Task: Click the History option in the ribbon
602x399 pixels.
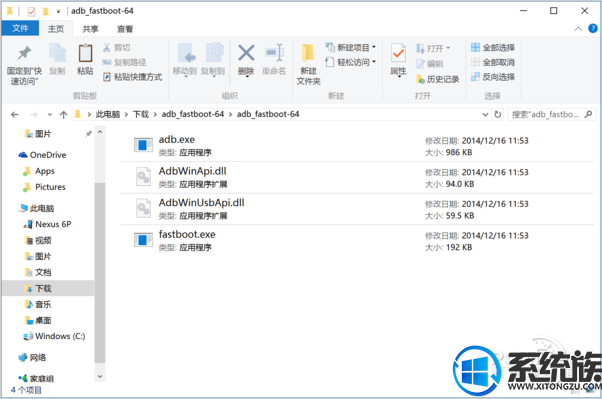Action: (x=438, y=79)
